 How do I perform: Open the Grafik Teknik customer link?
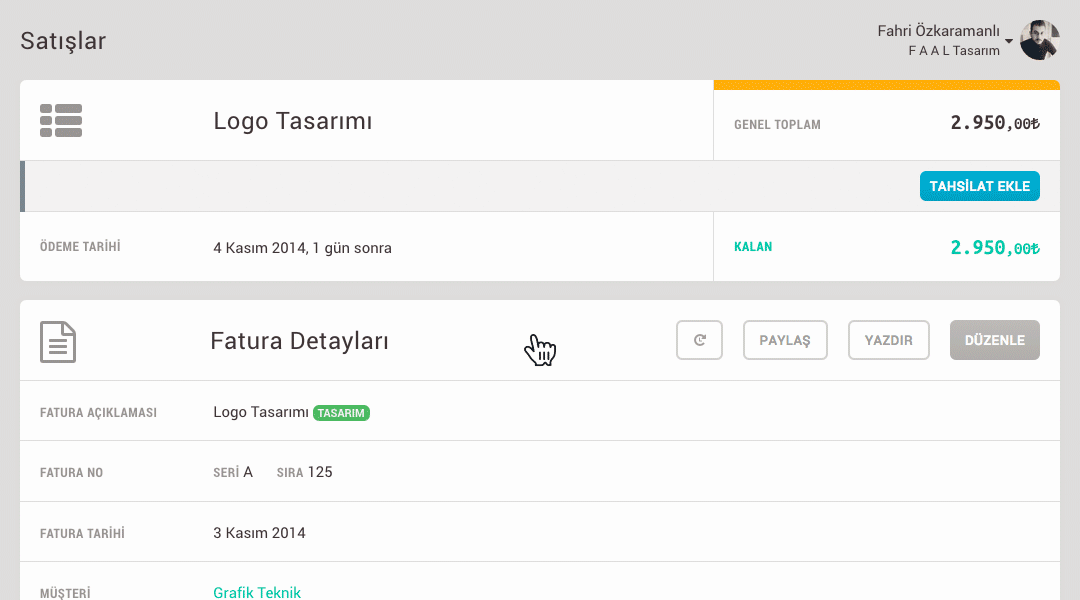click(x=257, y=593)
